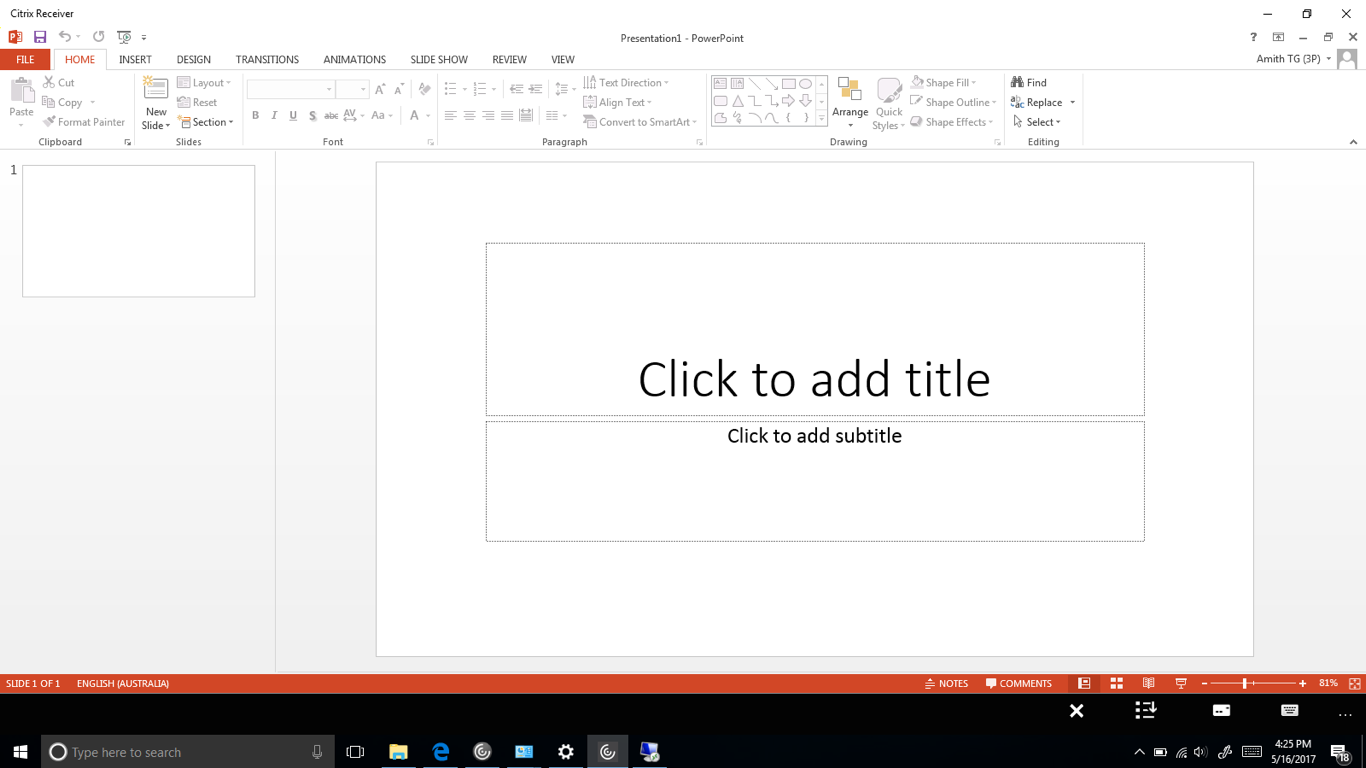The image size is (1366, 768).
Task: Toggle bullet list formatting
Action: pyautogui.click(x=451, y=88)
